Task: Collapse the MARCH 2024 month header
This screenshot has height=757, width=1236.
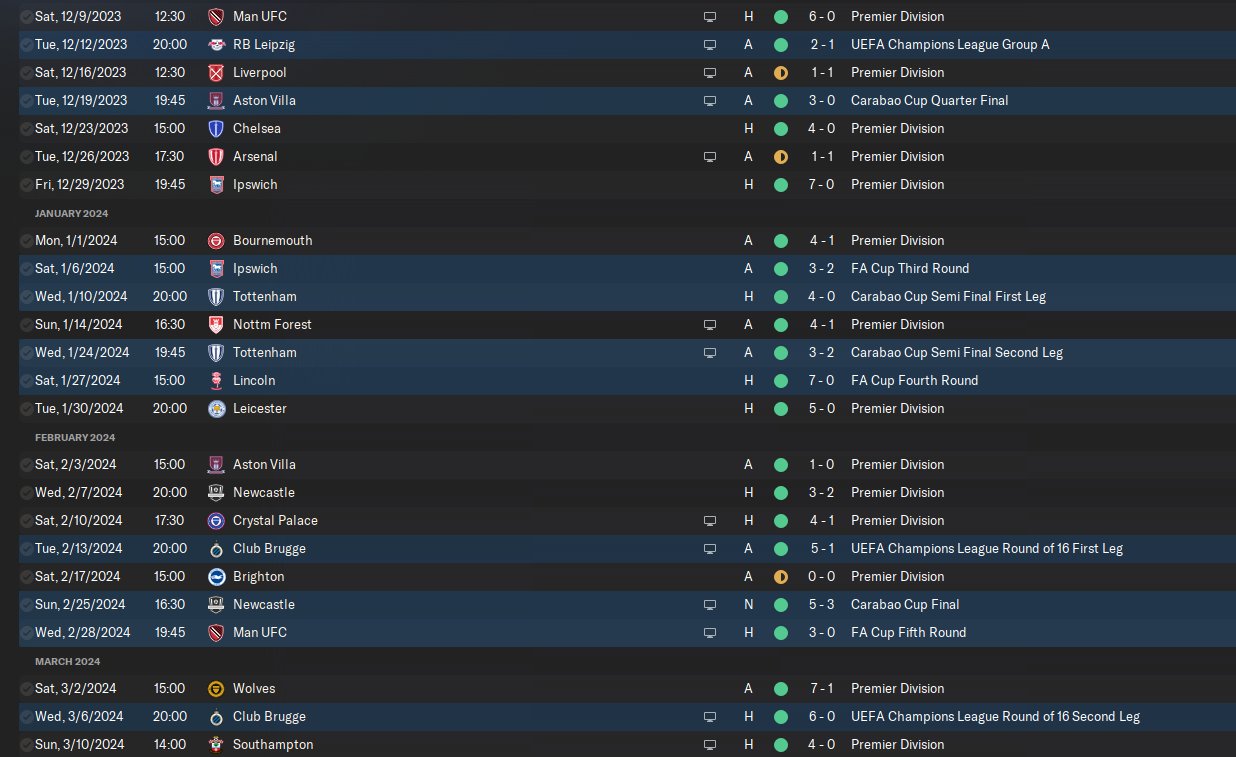Action: (68, 661)
